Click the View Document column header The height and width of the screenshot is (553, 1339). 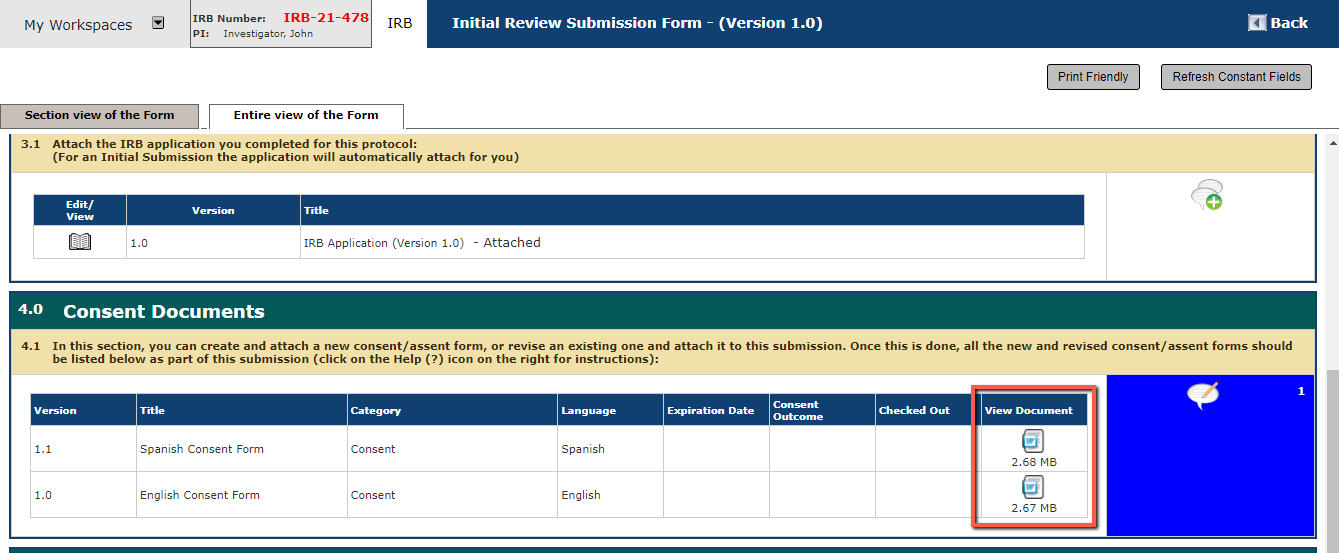1033,410
